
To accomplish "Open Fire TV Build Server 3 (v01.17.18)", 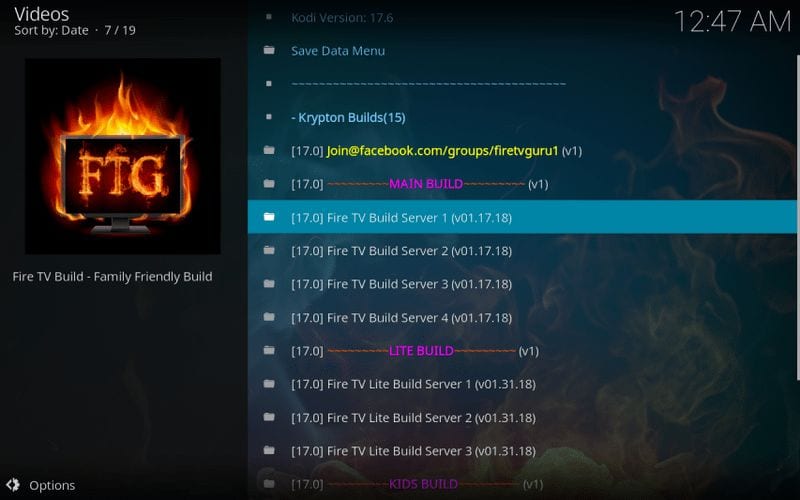I will tap(522, 284).
